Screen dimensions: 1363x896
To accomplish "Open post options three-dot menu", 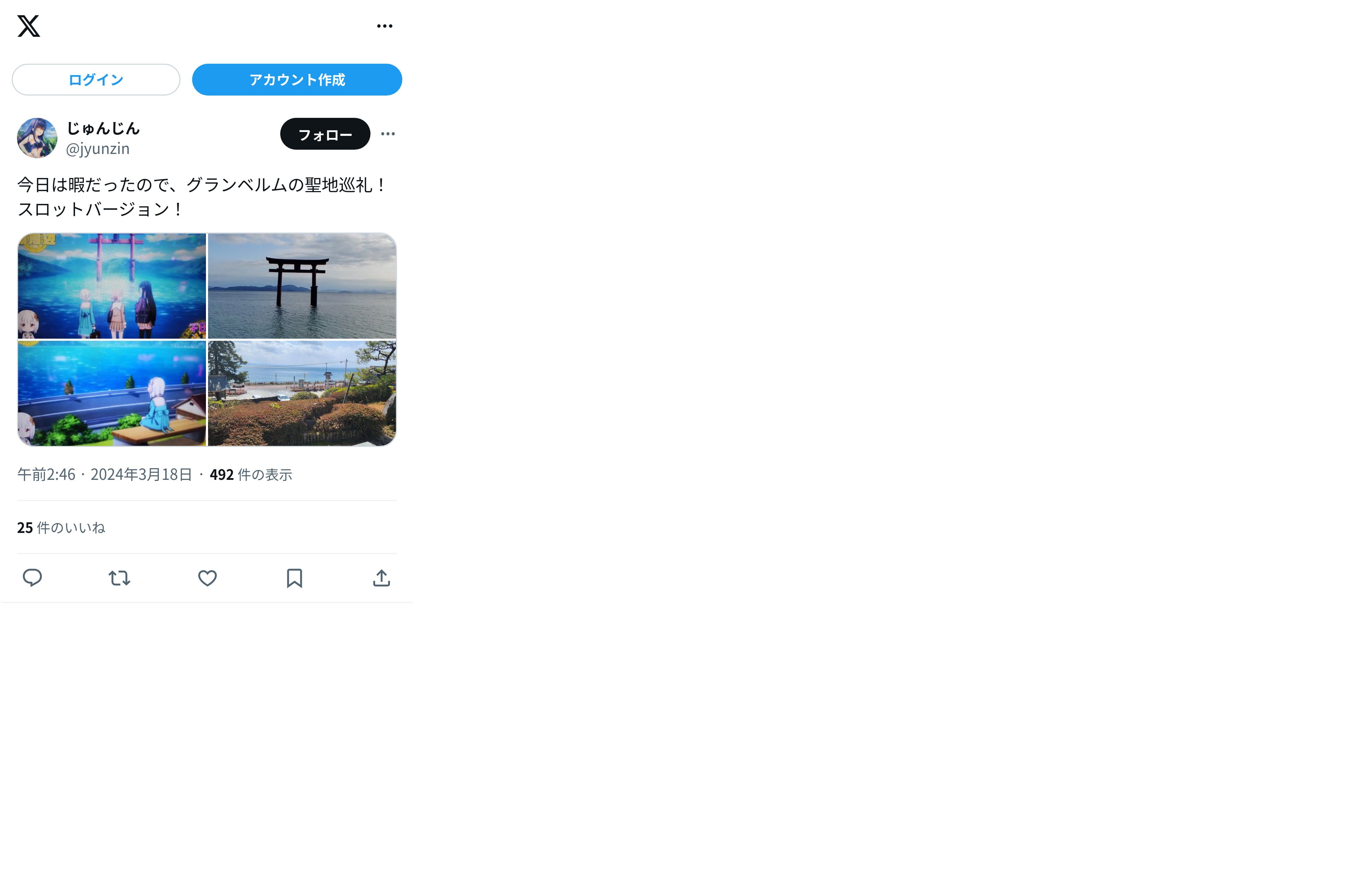I will tap(388, 133).
